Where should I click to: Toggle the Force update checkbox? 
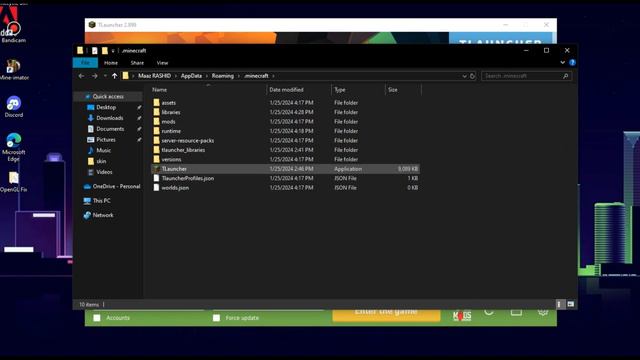click(x=216, y=318)
